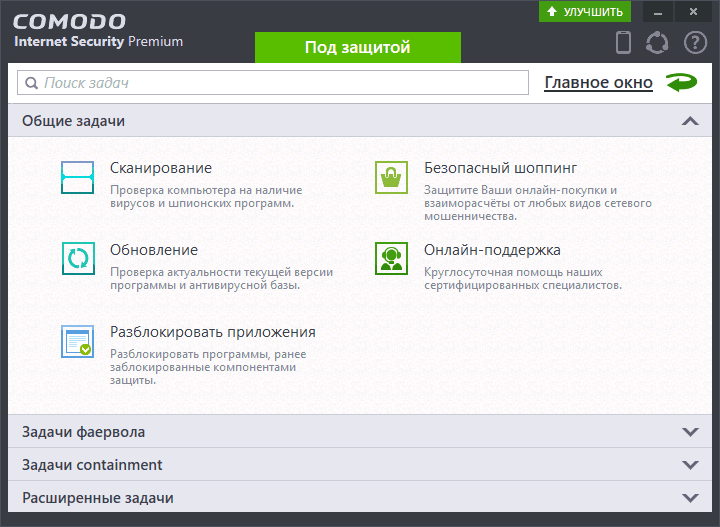Click the Общие задачи section header
Viewport: 720px width, 527px height.
[360, 120]
